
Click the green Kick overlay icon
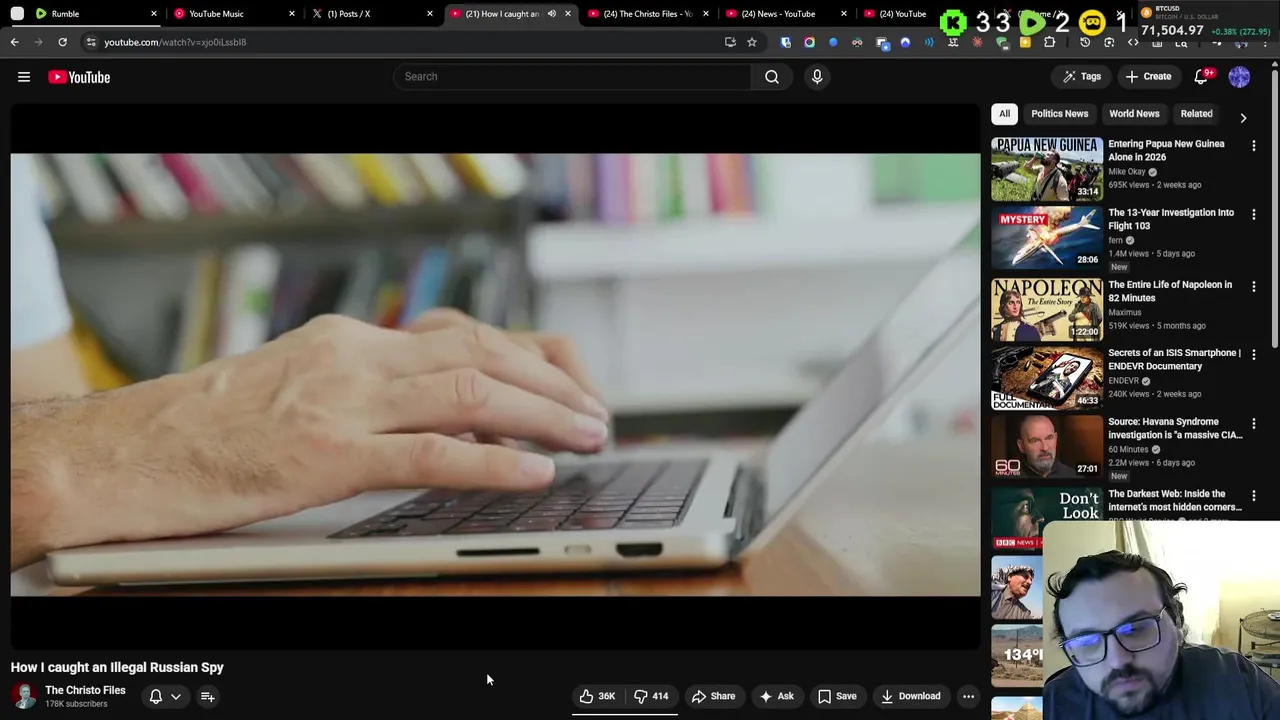point(954,22)
